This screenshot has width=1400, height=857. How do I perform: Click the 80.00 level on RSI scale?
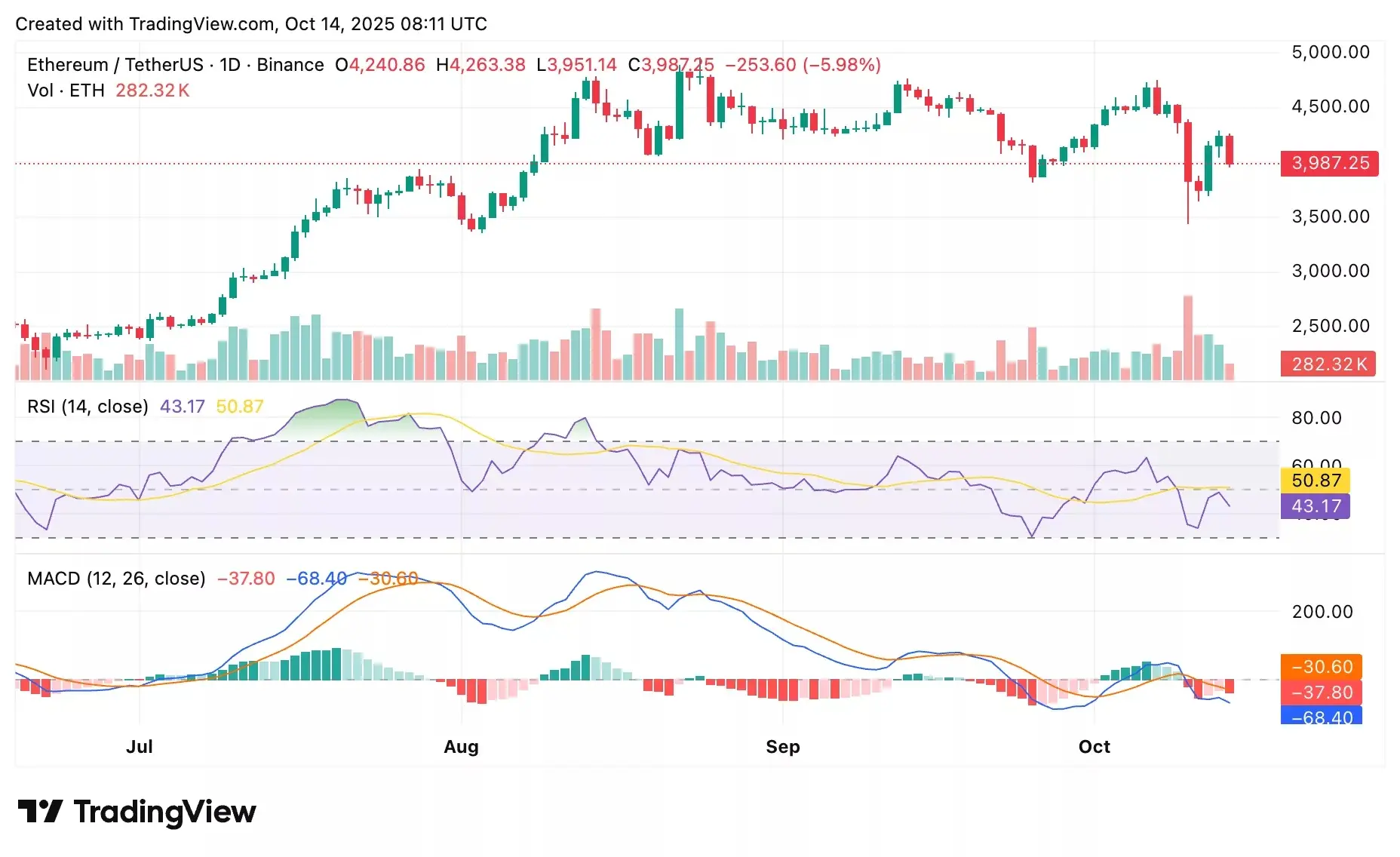[1316, 418]
